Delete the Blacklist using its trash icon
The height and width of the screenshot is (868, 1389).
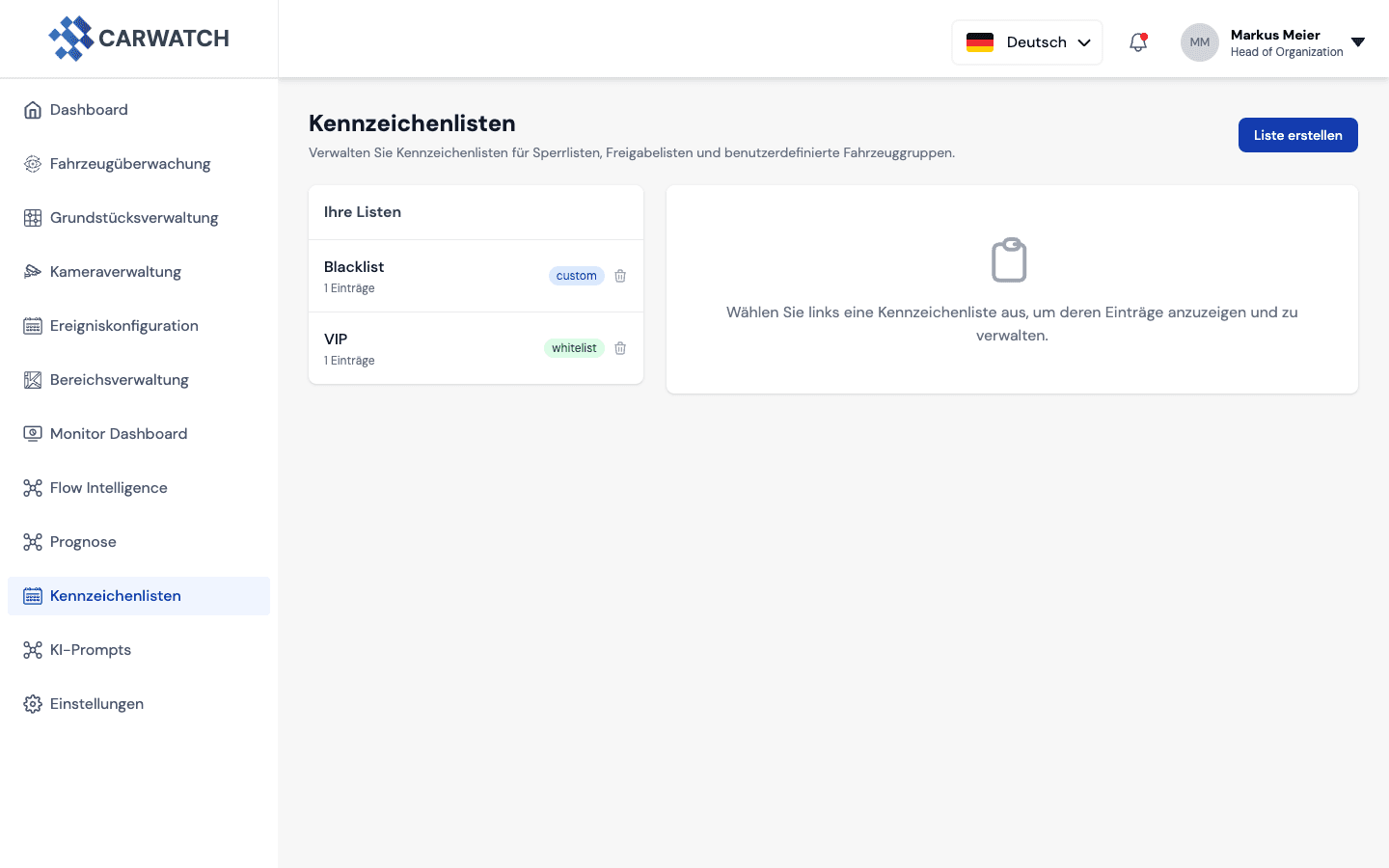tap(620, 276)
